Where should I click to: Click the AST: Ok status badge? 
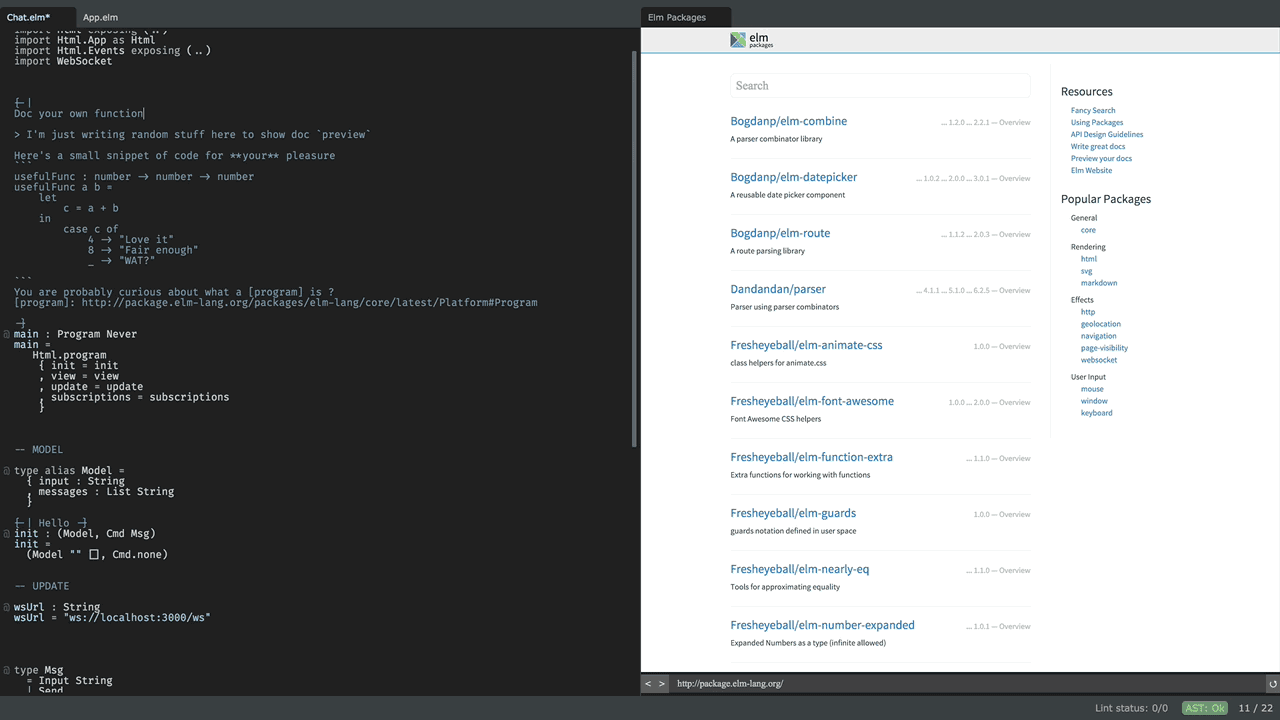click(1205, 708)
